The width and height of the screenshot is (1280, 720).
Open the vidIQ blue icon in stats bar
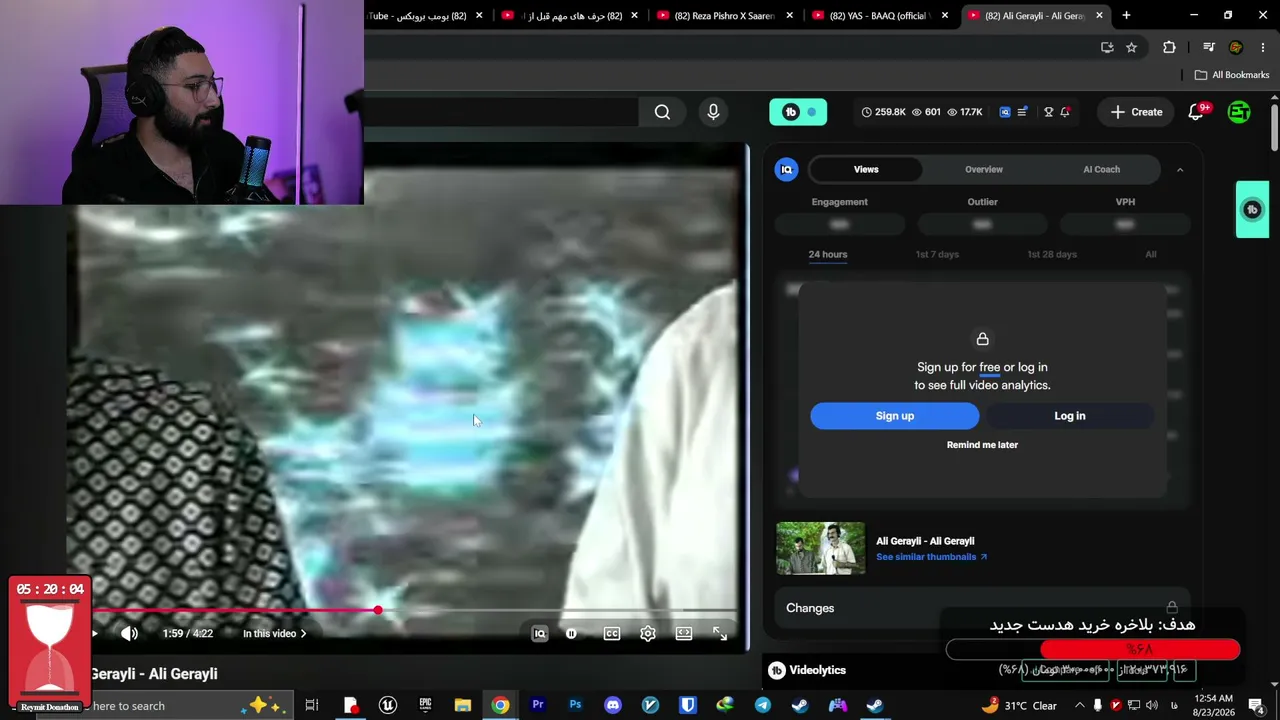coord(1005,112)
